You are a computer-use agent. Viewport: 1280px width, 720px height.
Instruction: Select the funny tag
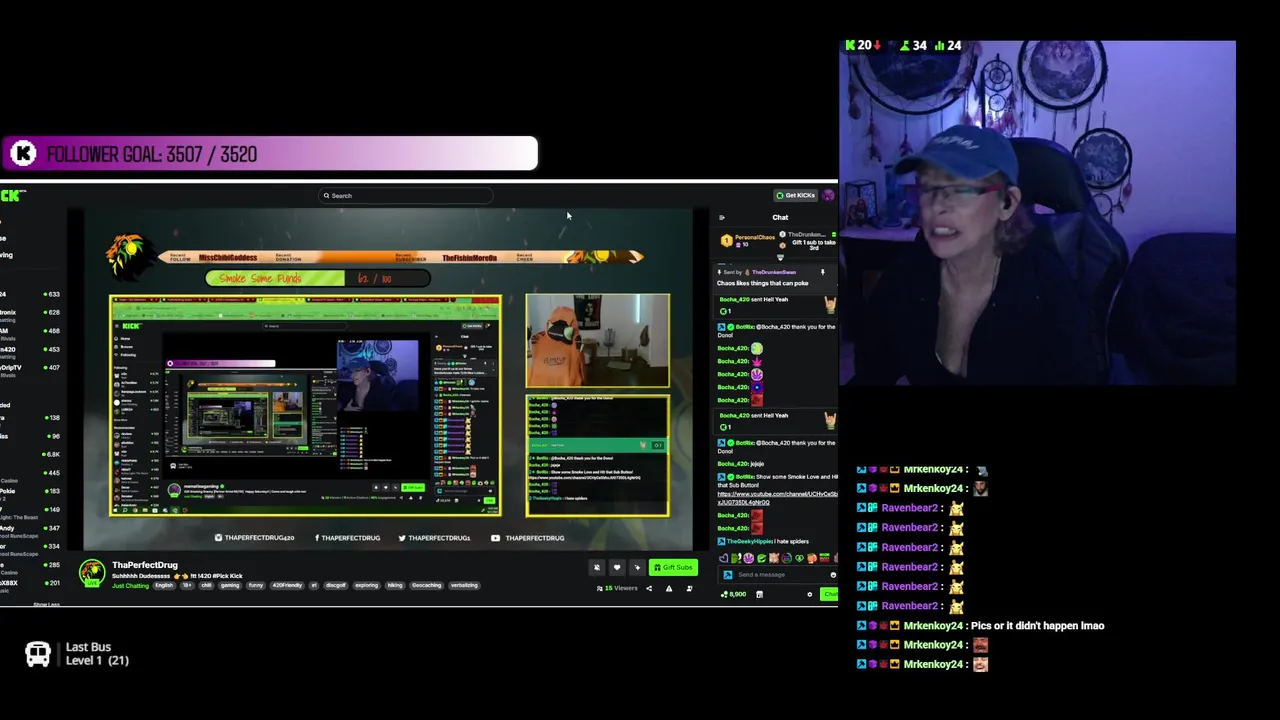[x=255, y=585]
